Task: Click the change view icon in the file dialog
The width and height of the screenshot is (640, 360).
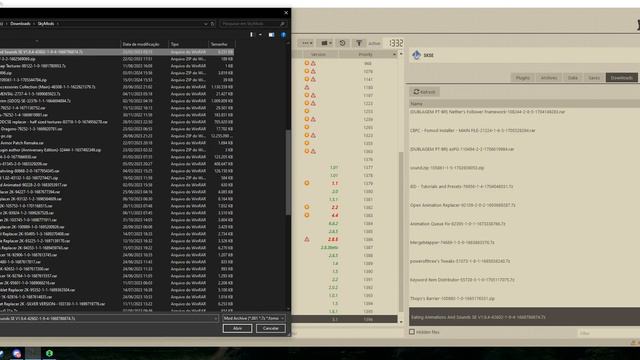Action: pos(251,35)
